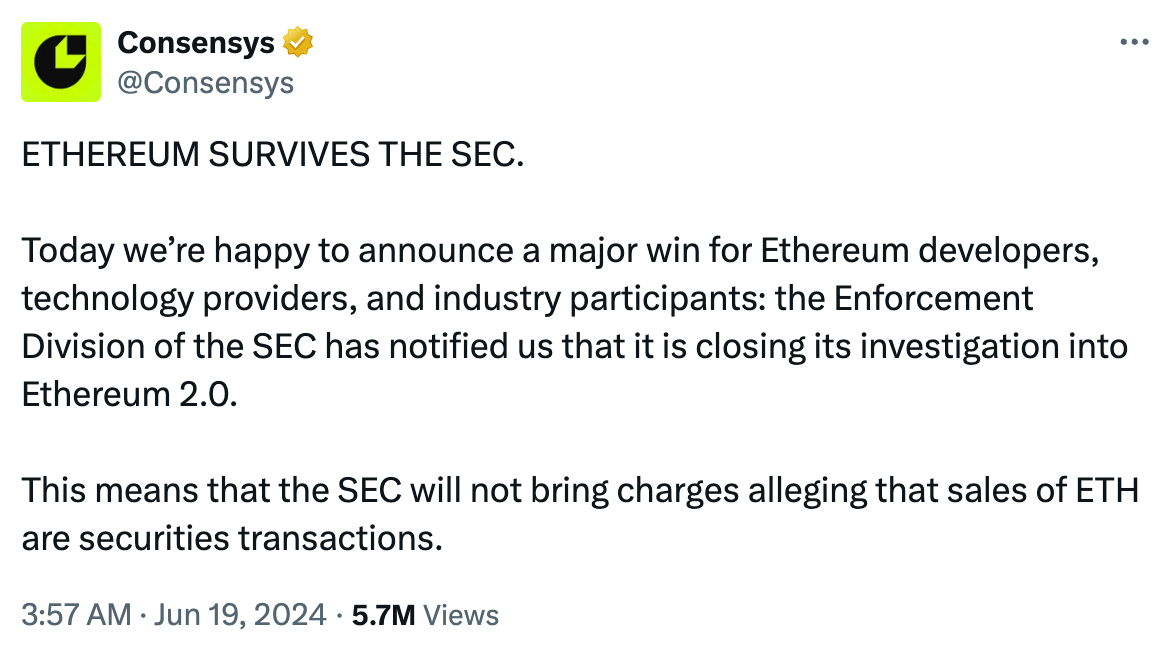The width and height of the screenshot is (1174, 656).
Task: Open the tweet via its timestamp
Action: click(72, 614)
